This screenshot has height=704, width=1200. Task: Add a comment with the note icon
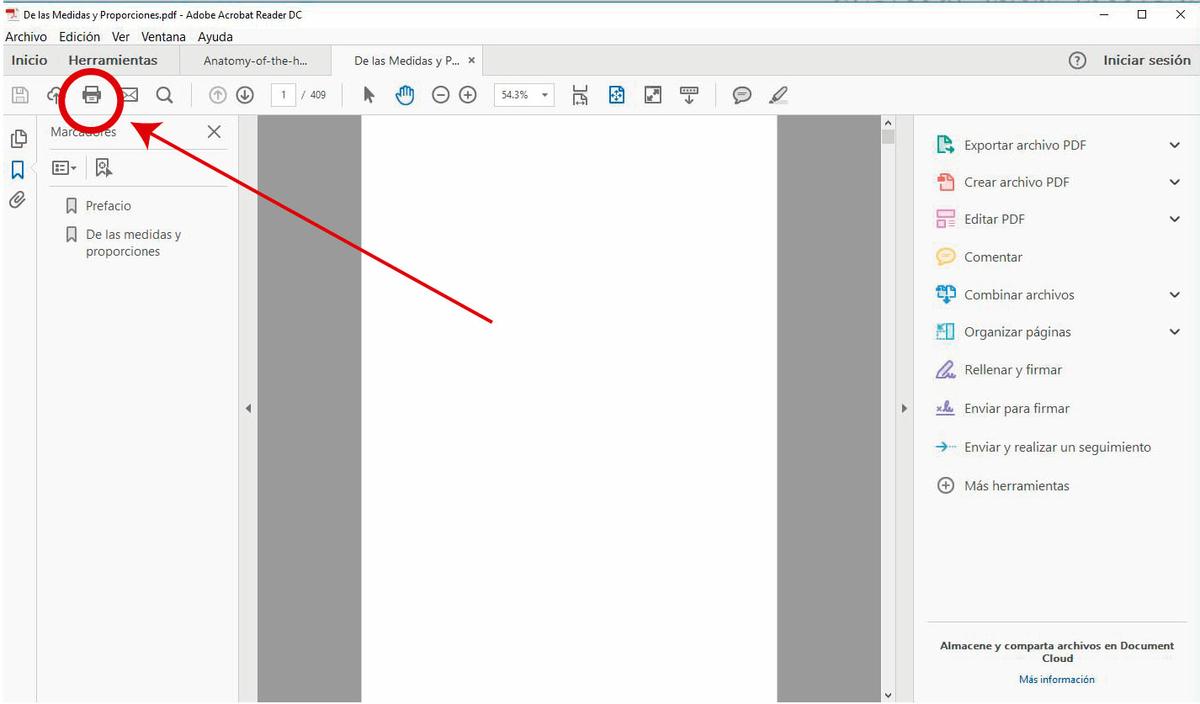click(741, 95)
